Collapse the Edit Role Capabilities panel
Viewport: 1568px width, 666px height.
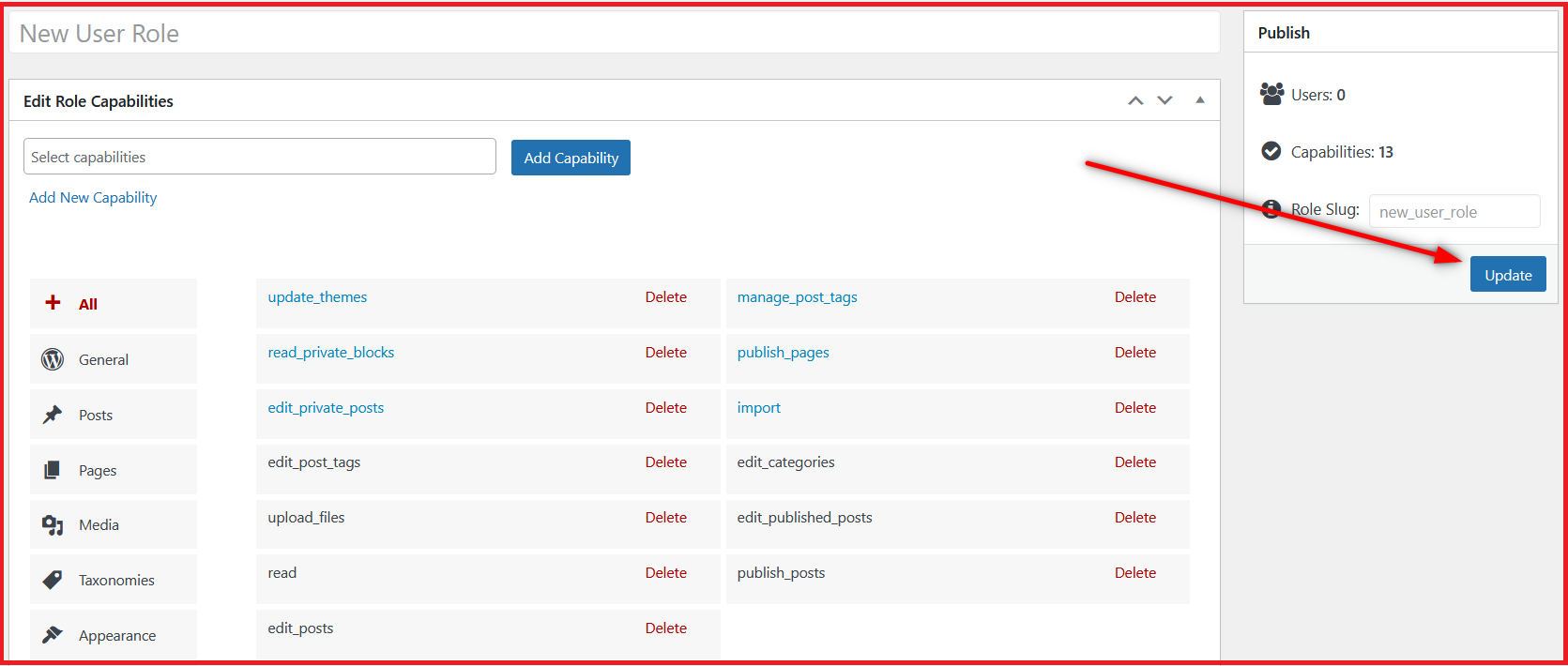[1199, 100]
